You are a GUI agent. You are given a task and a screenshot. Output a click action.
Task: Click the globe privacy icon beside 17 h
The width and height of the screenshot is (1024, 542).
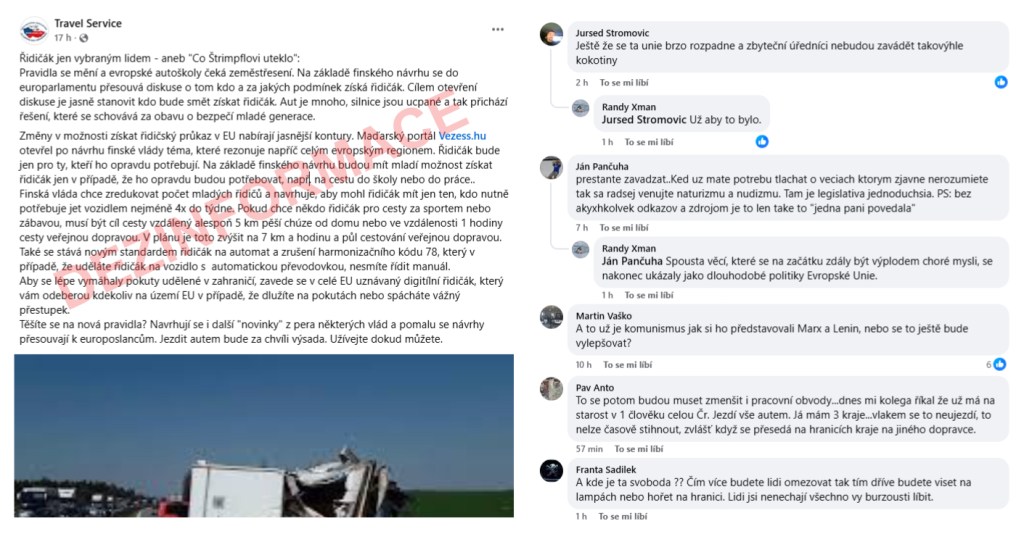click(x=84, y=38)
